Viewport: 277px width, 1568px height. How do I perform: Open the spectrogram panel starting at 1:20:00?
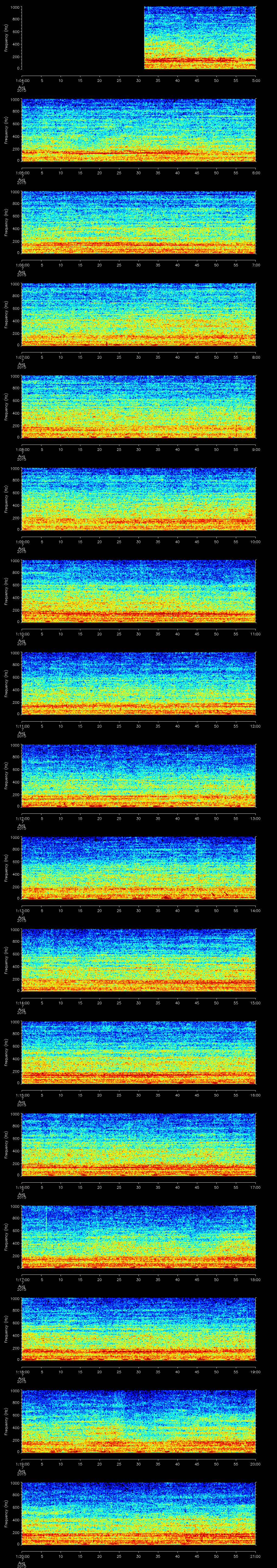139,1514
